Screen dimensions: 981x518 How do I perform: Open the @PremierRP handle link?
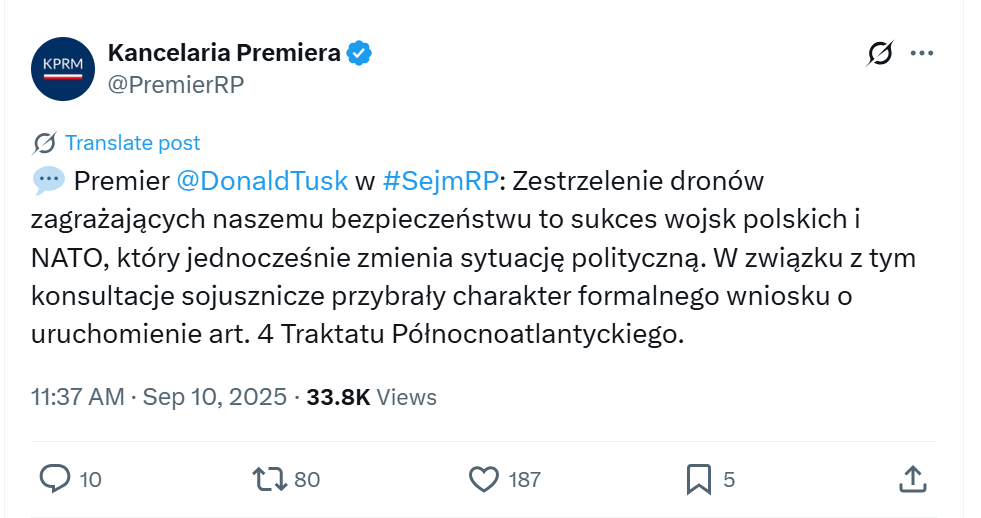tap(175, 84)
